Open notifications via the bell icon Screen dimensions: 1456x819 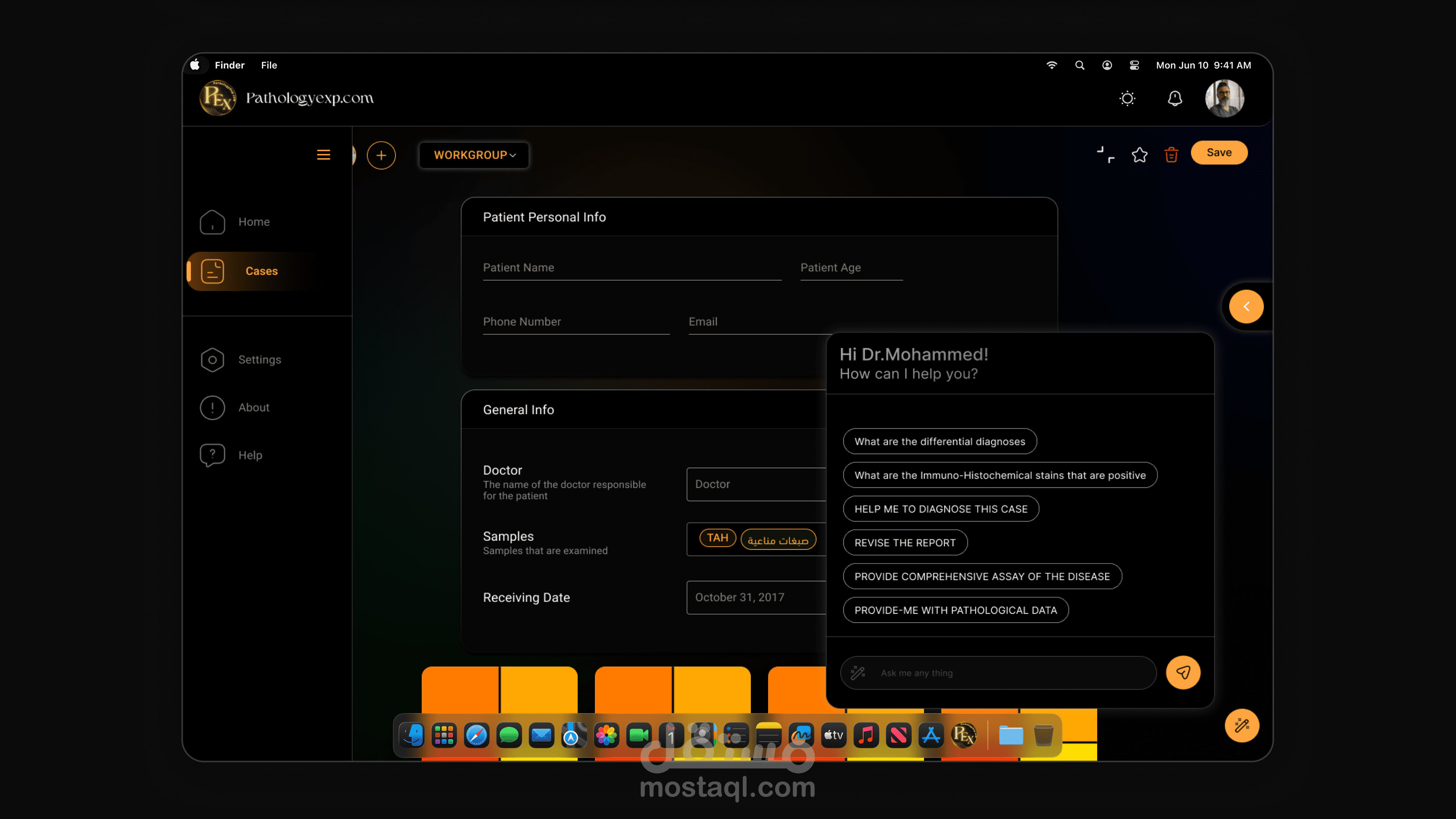click(1175, 99)
